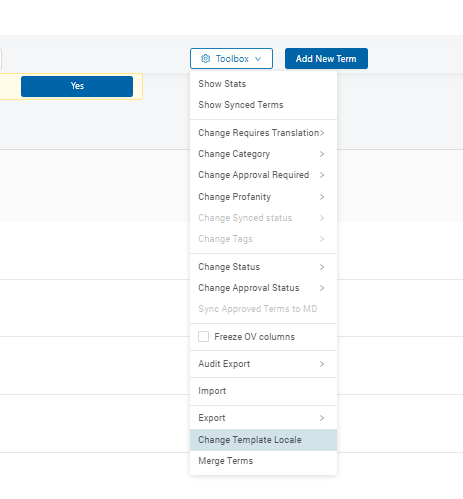The width and height of the screenshot is (463, 499).
Task: Select Show Synced Terms menu entry
Action: 263,105
